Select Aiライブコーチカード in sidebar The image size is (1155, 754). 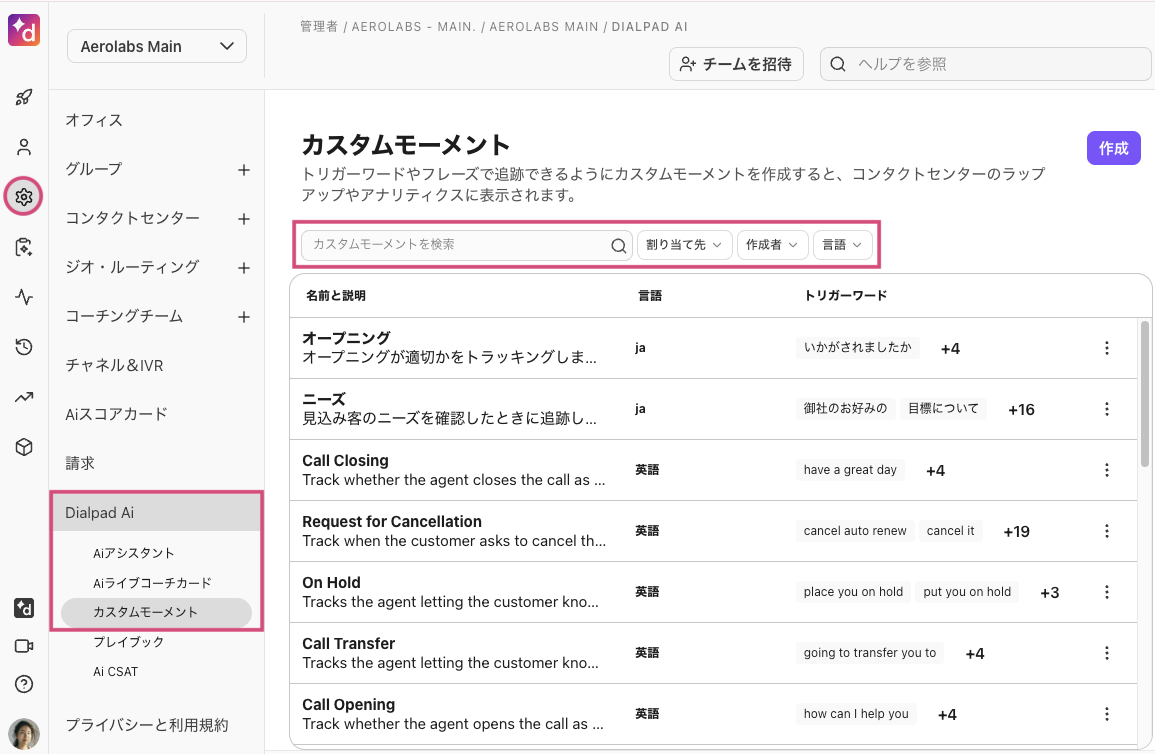tap(152, 583)
